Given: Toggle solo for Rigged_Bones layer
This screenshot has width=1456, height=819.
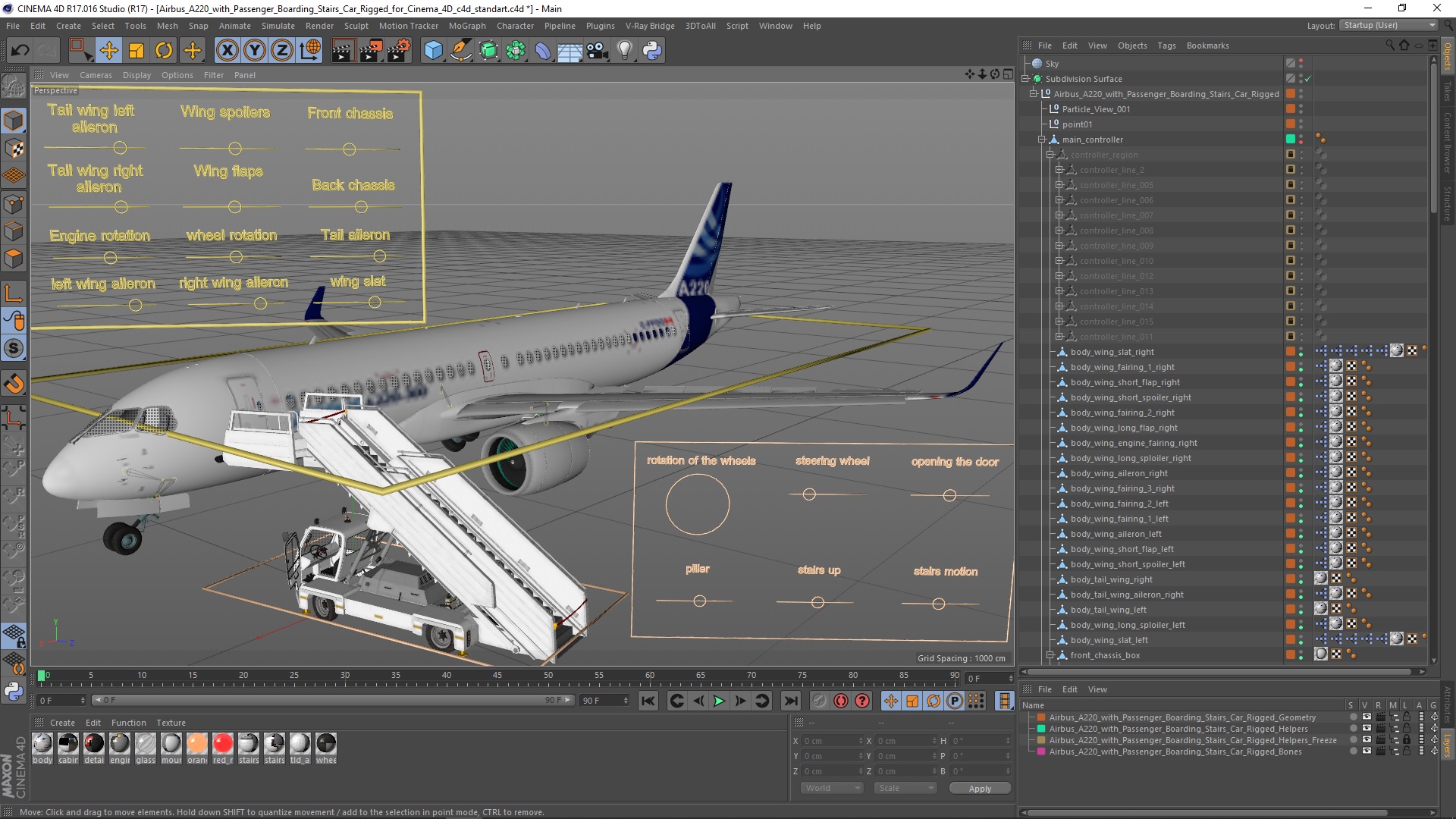Looking at the screenshot, I should (1354, 752).
